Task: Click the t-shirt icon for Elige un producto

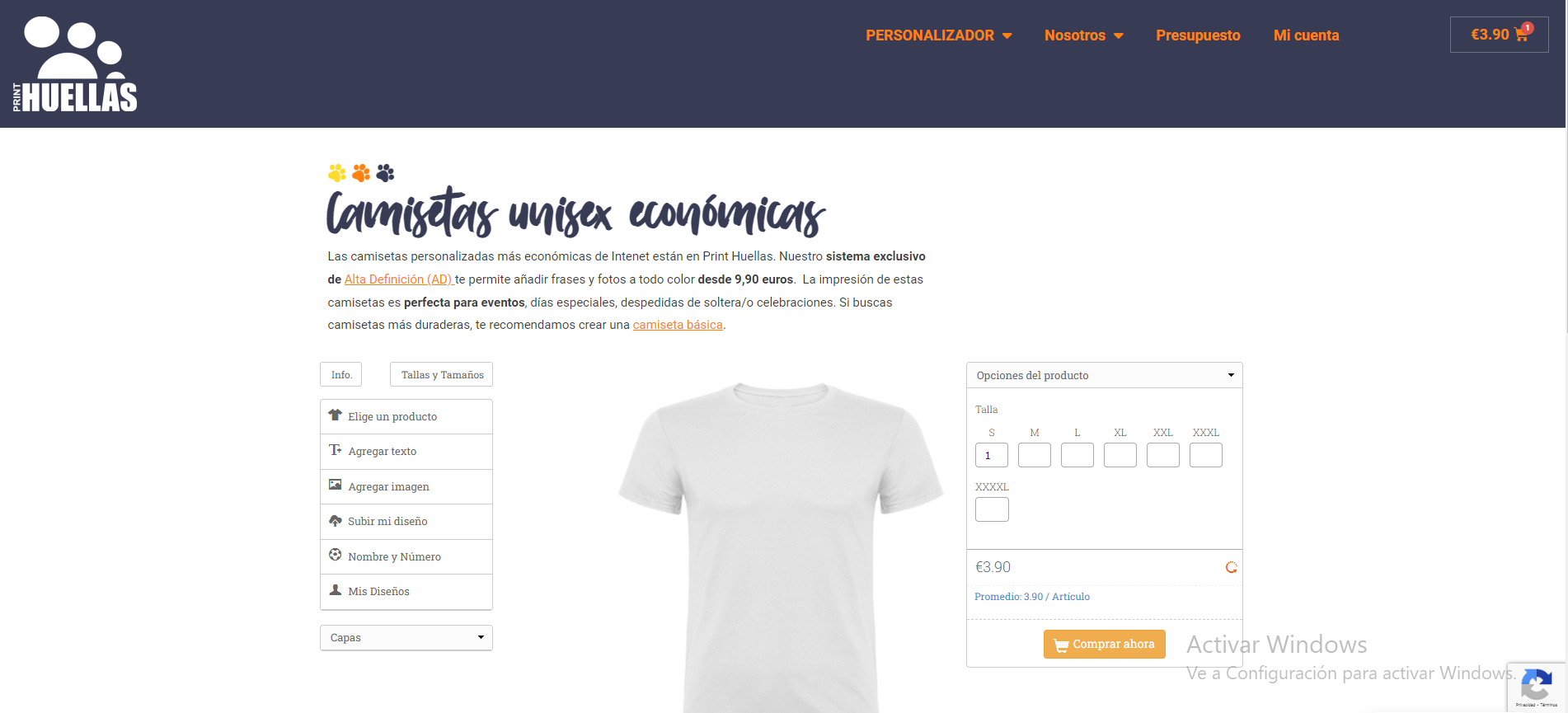Action: (x=336, y=415)
